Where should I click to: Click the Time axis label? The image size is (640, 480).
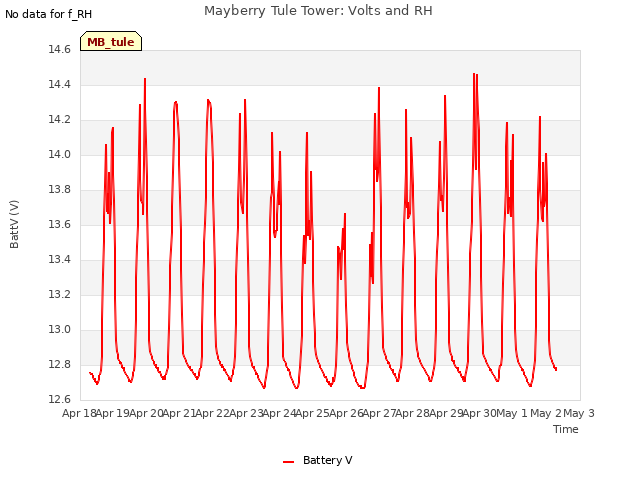click(x=565, y=429)
